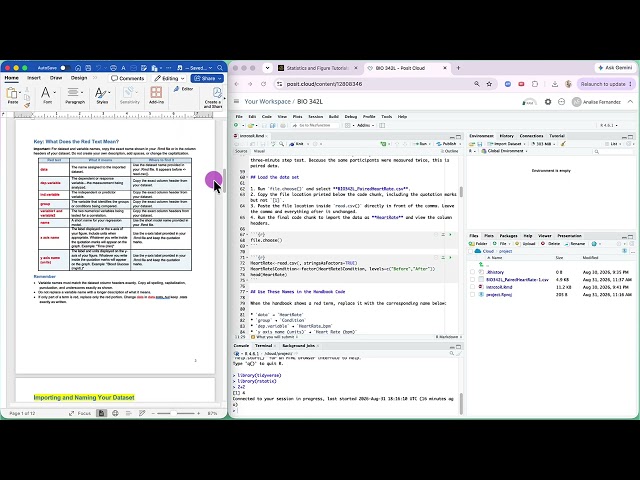
Task: Open the Addins dropdown in RStudio toolbar
Action: 365,125
